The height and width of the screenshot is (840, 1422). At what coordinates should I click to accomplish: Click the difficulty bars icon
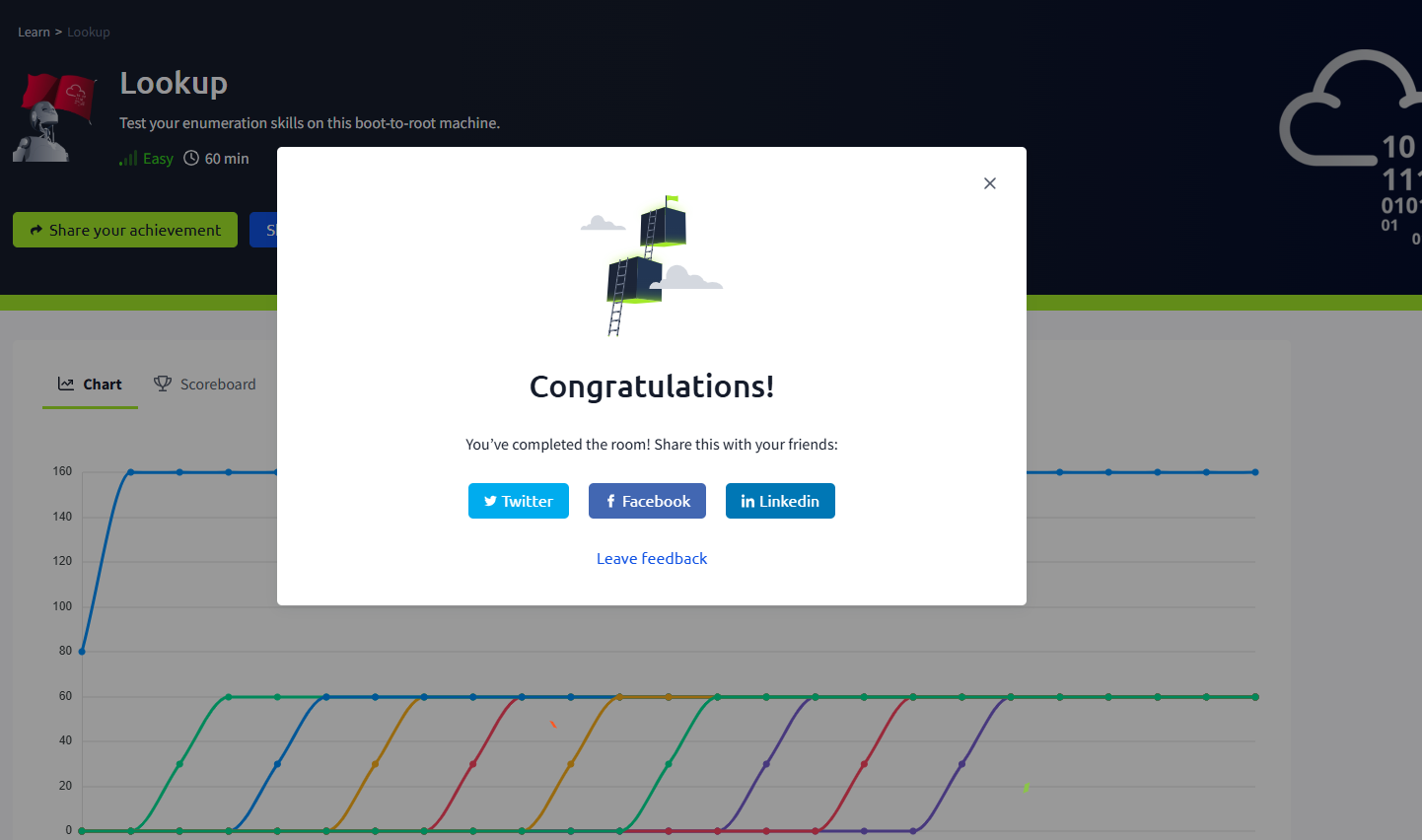coord(128,158)
